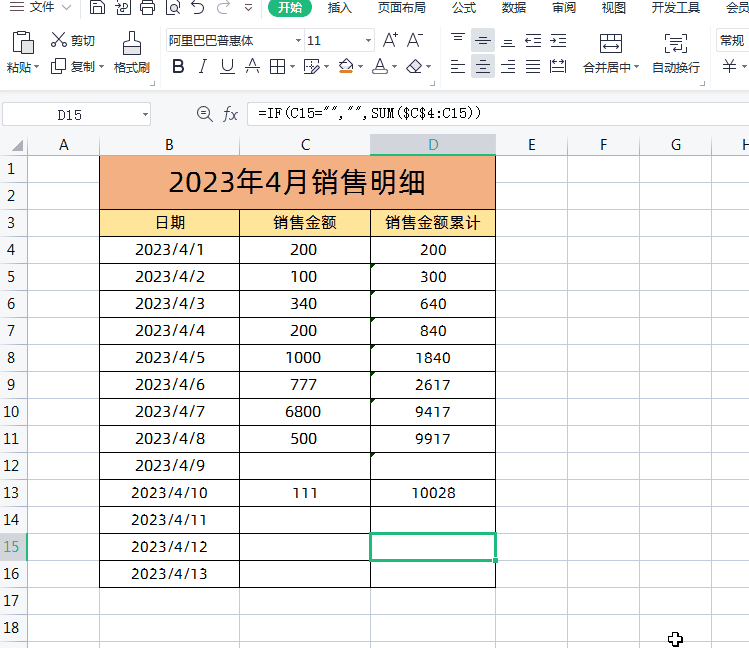This screenshot has height=648, width=749.
Task: Open the font name dropdown
Action: pos(298,41)
